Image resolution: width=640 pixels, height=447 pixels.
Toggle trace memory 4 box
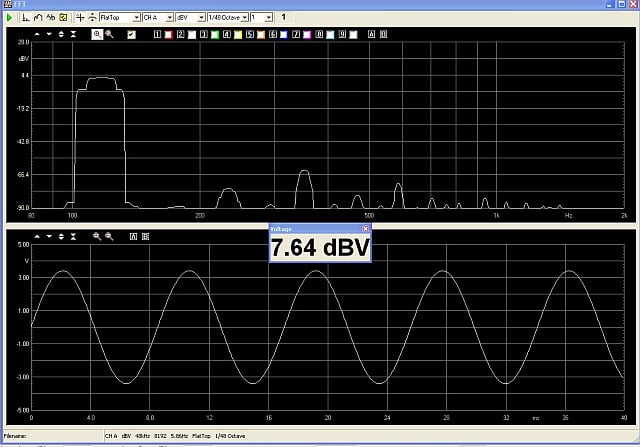coord(227,34)
